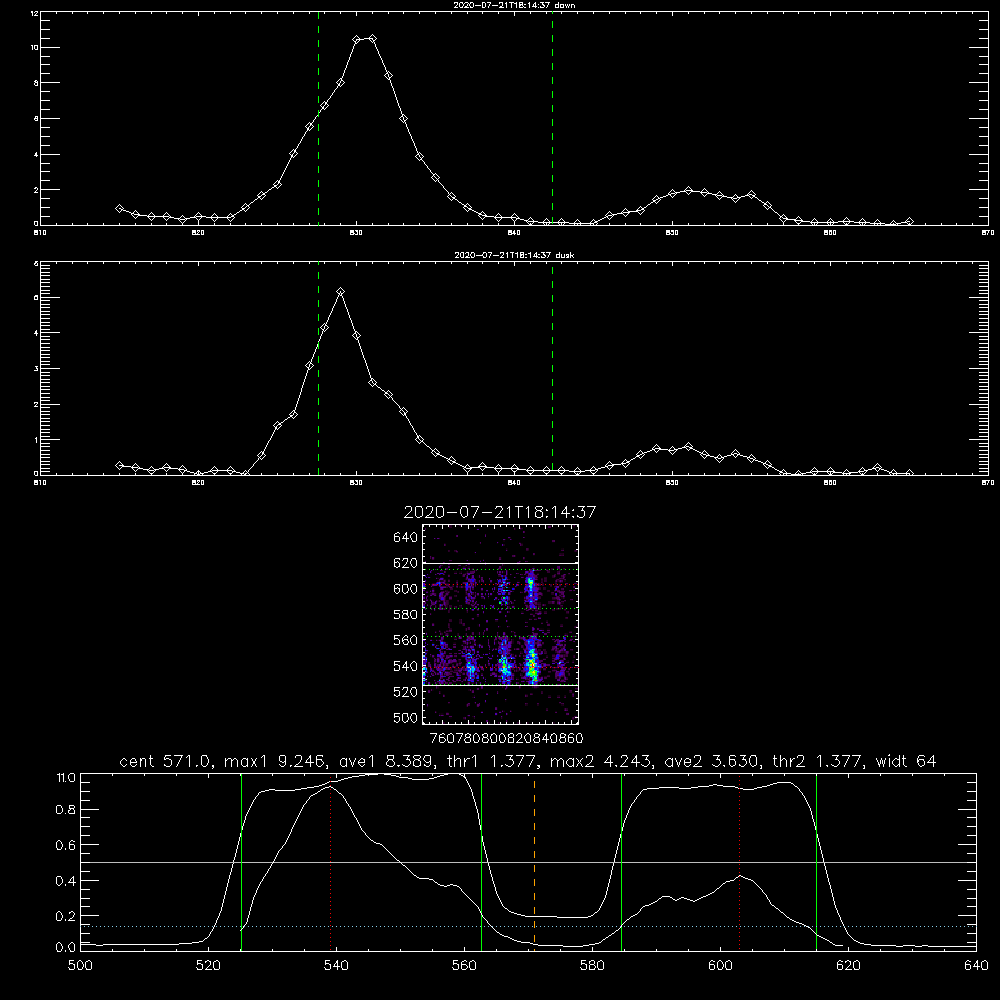
Task: Click the "0.0" label on bottom plot y-axis
Action: point(66,948)
